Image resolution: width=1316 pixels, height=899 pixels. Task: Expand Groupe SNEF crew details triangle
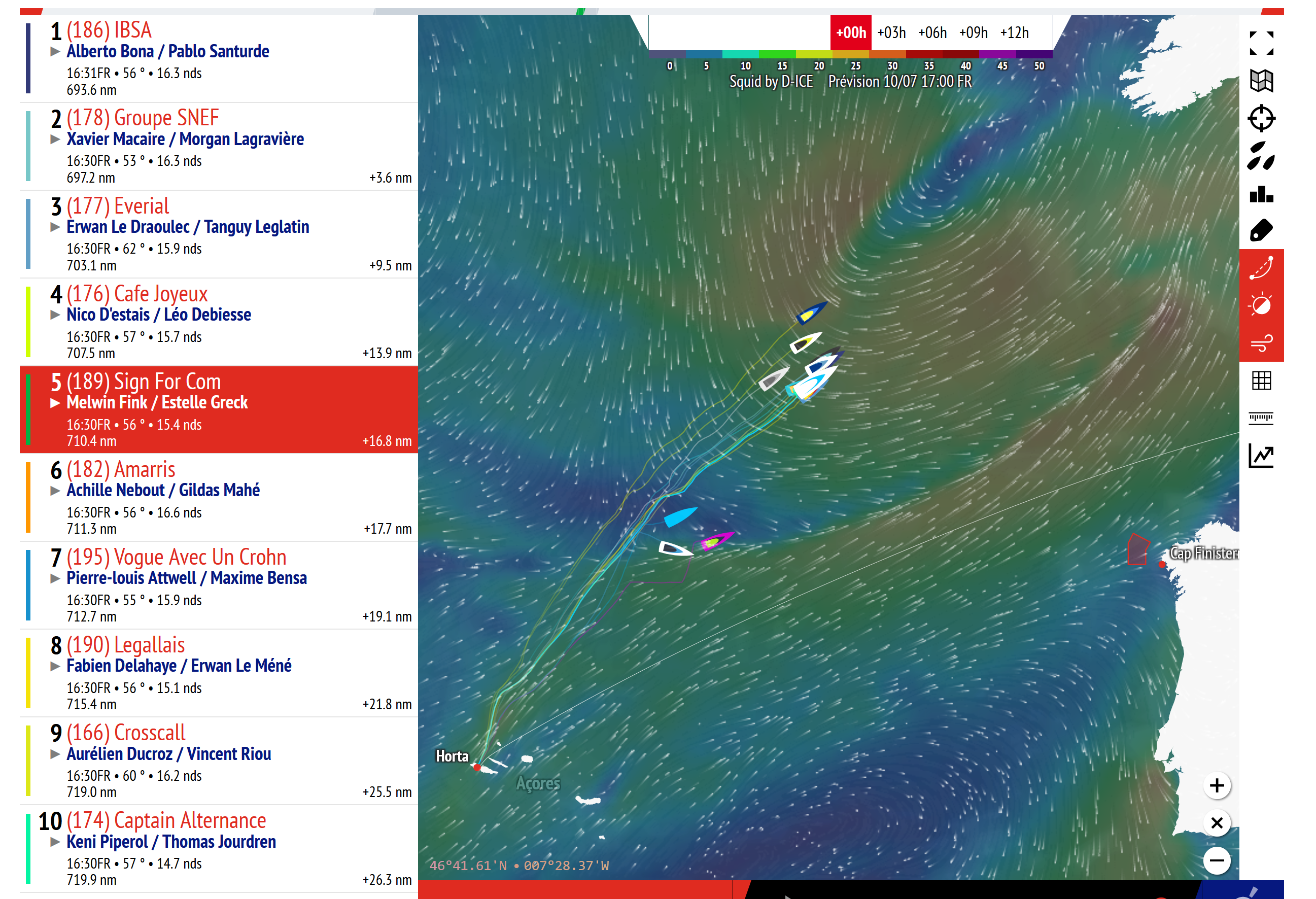pyautogui.click(x=55, y=140)
